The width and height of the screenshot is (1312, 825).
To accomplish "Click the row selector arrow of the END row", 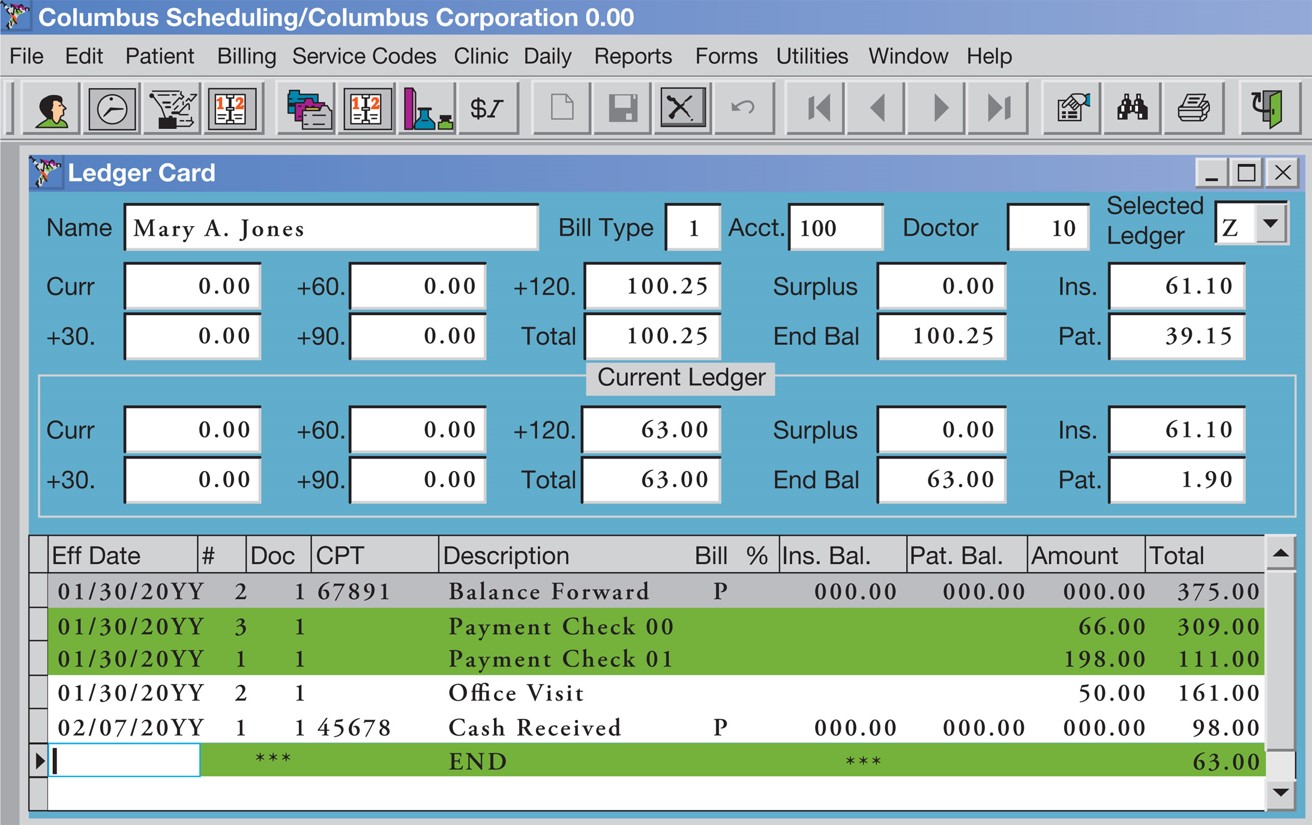I will click(x=39, y=761).
